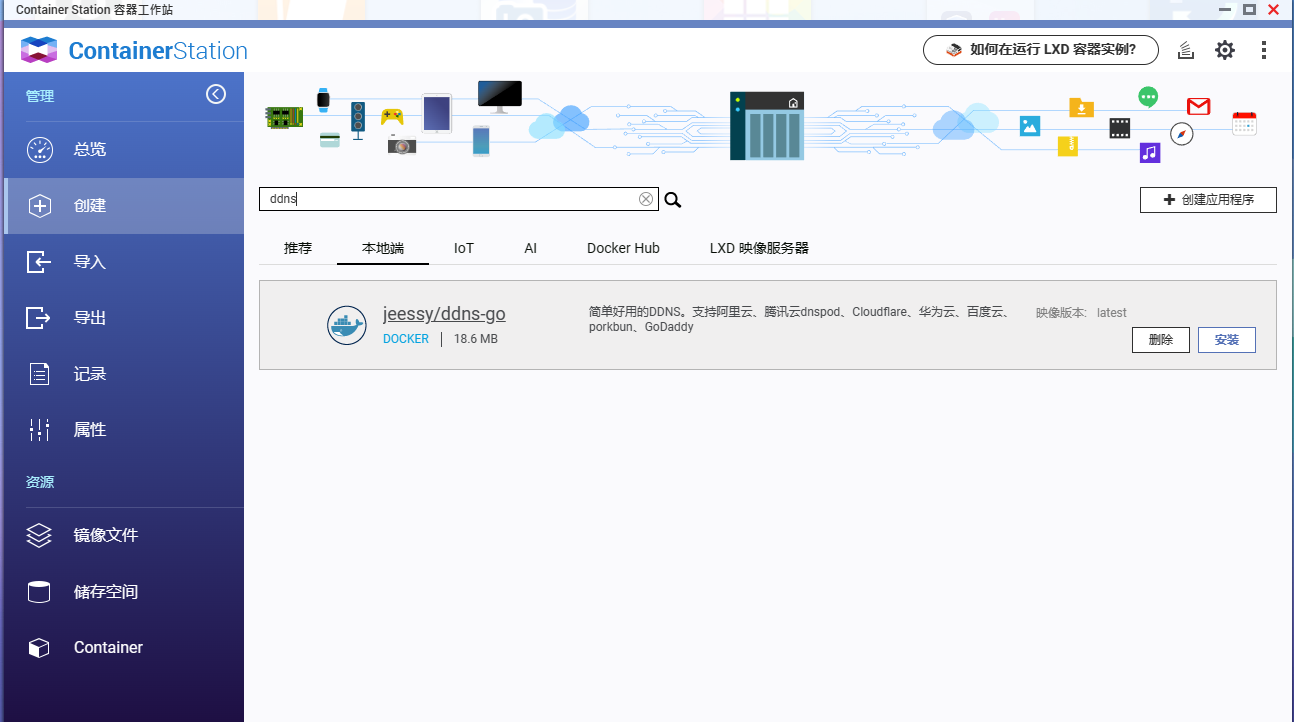1294x722 pixels.
Task: Open the 导出 export page
Action: point(123,318)
